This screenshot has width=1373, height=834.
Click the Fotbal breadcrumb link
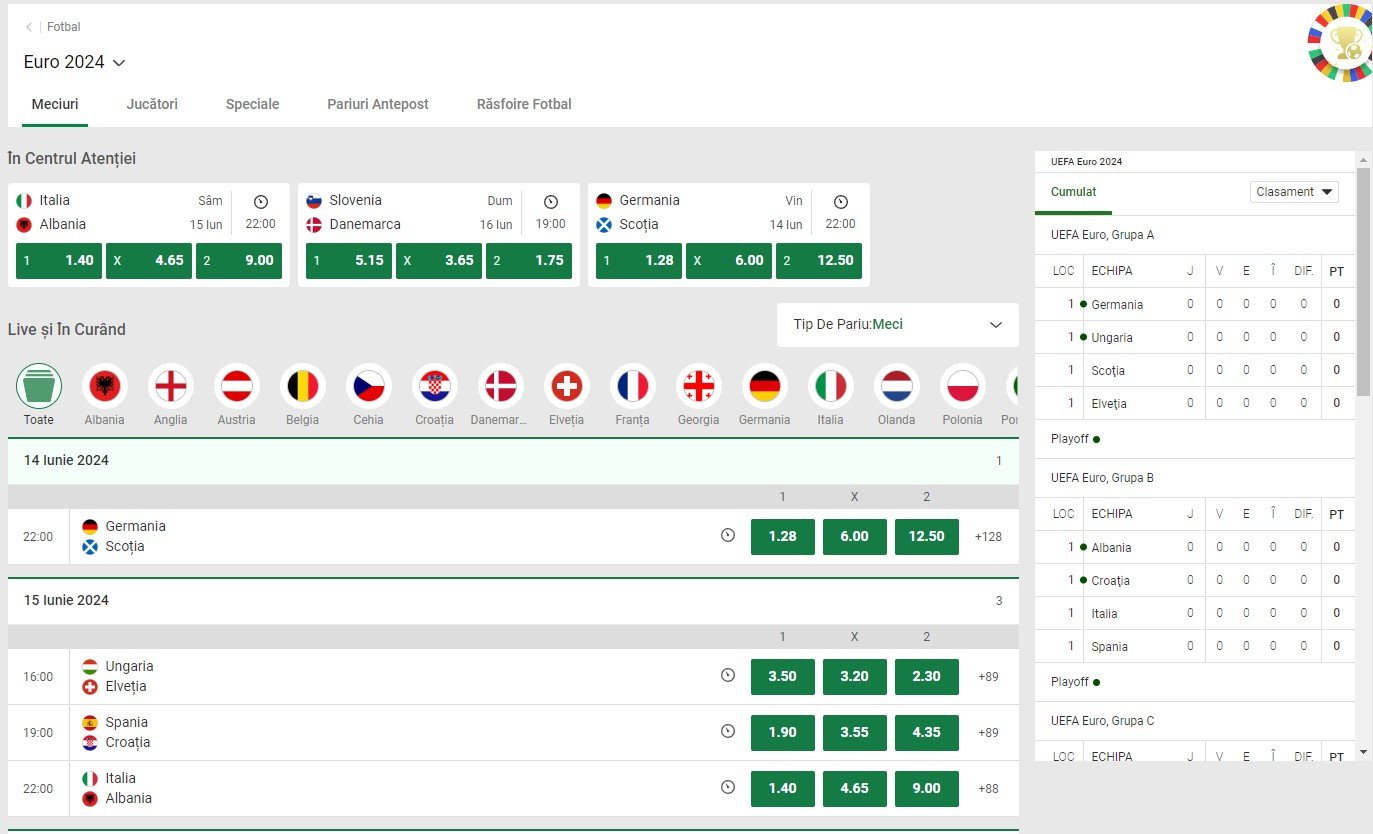64,27
